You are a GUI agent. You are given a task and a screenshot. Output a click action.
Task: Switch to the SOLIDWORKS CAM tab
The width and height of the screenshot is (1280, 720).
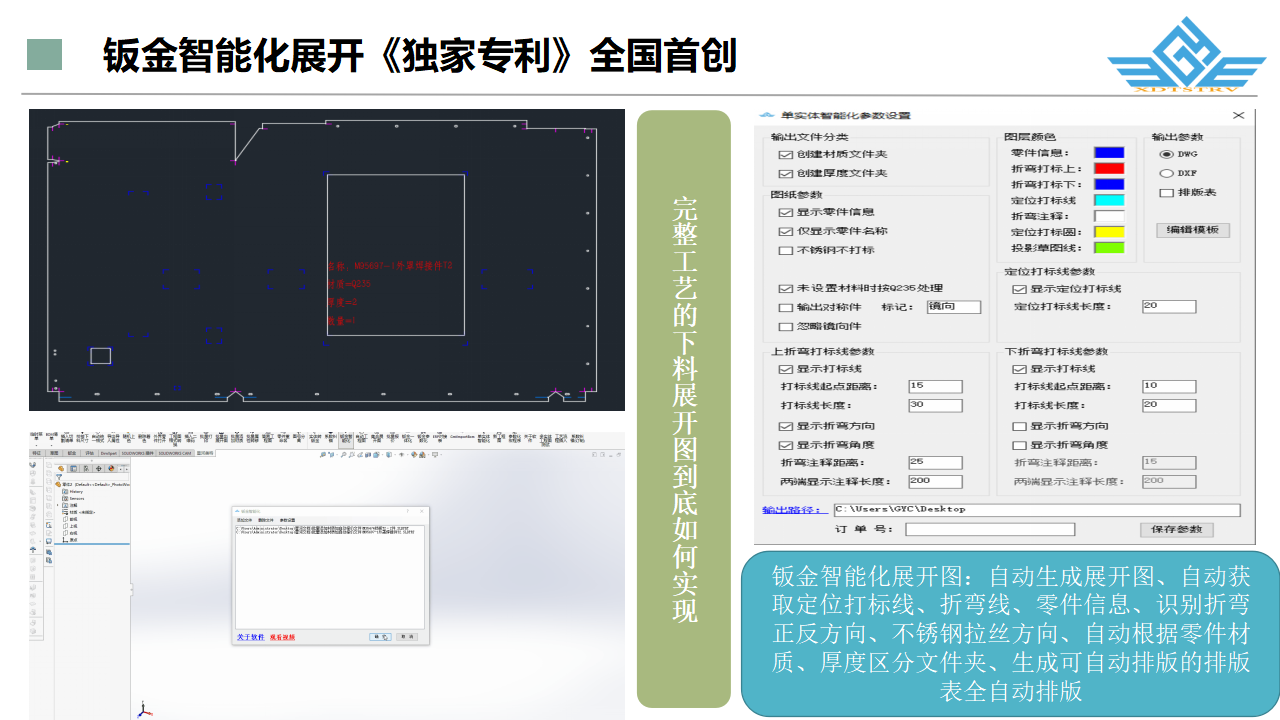(177, 453)
